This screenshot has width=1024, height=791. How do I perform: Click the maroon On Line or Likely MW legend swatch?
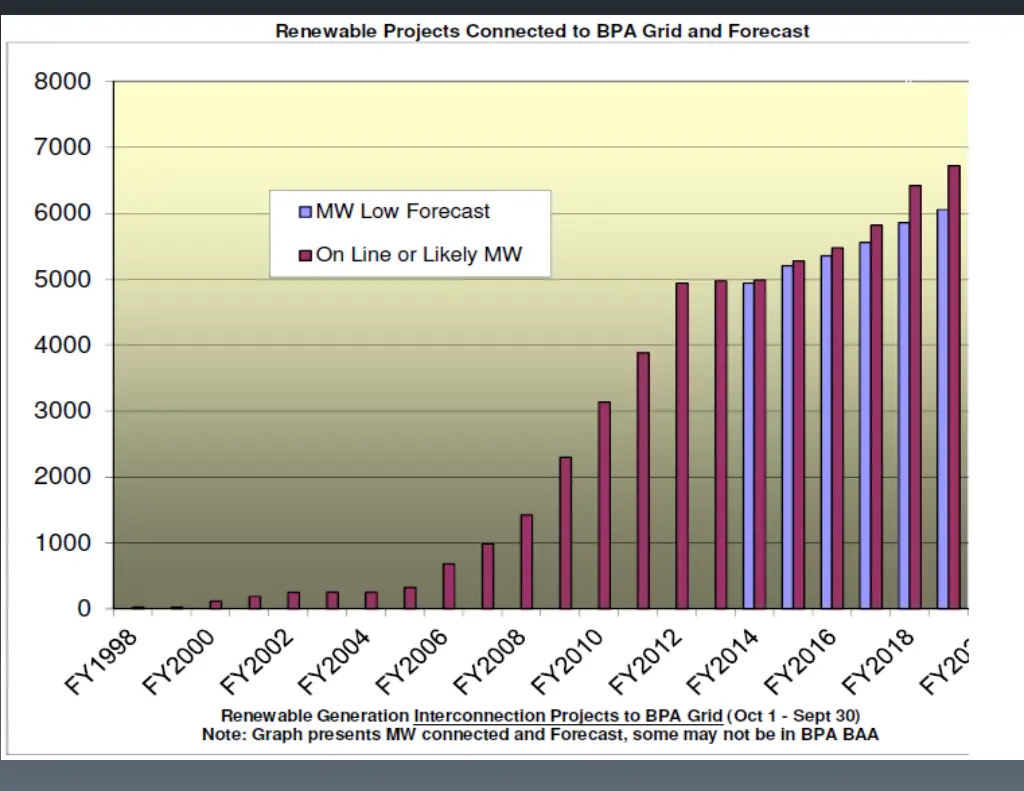pos(305,255)
